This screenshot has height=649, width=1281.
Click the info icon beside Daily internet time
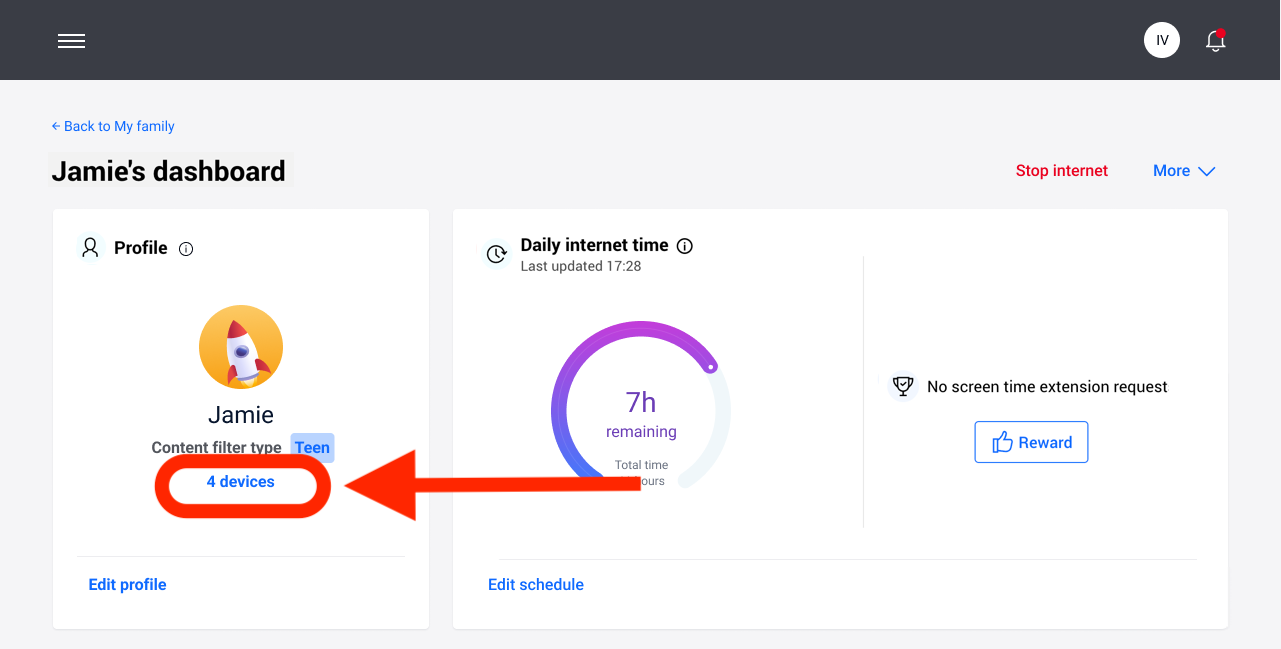click(x=684, y=245)
